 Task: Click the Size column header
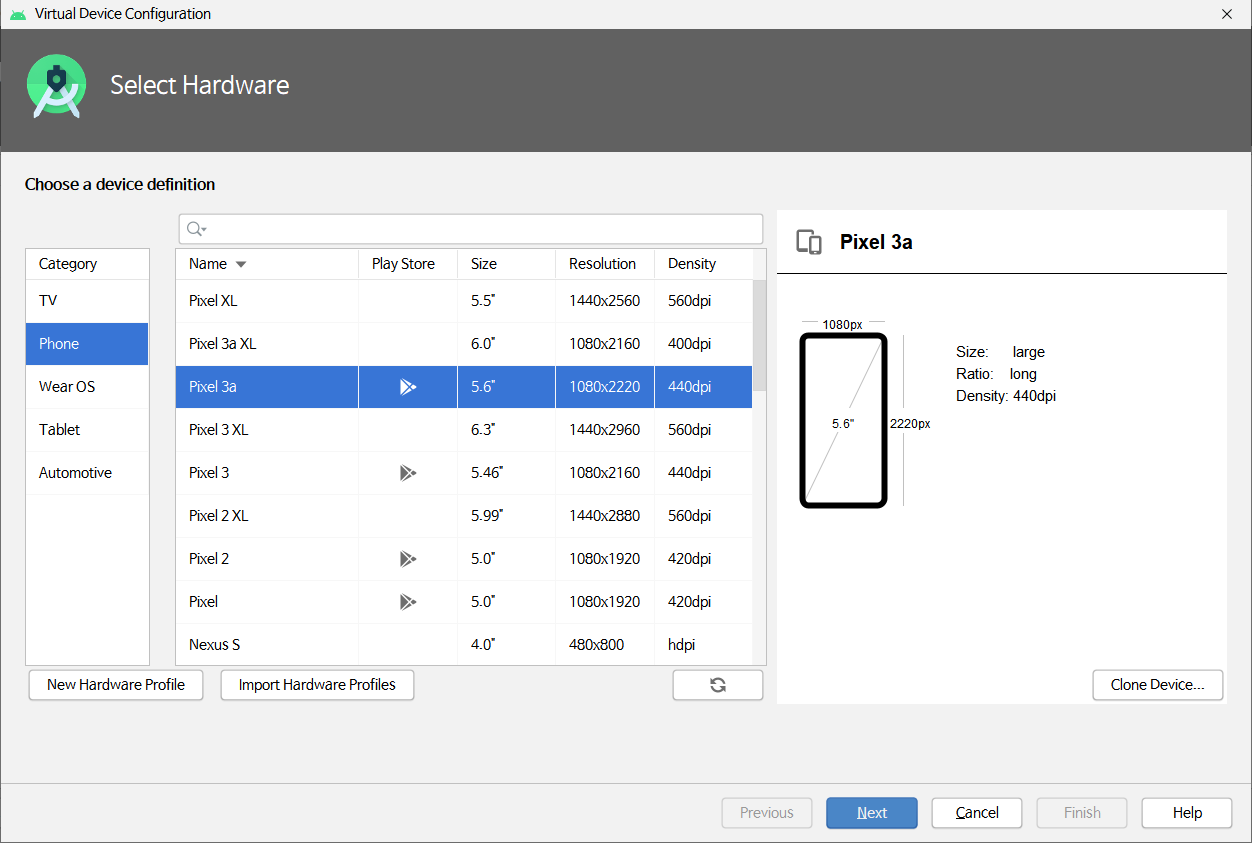click(x=506, y=264)
